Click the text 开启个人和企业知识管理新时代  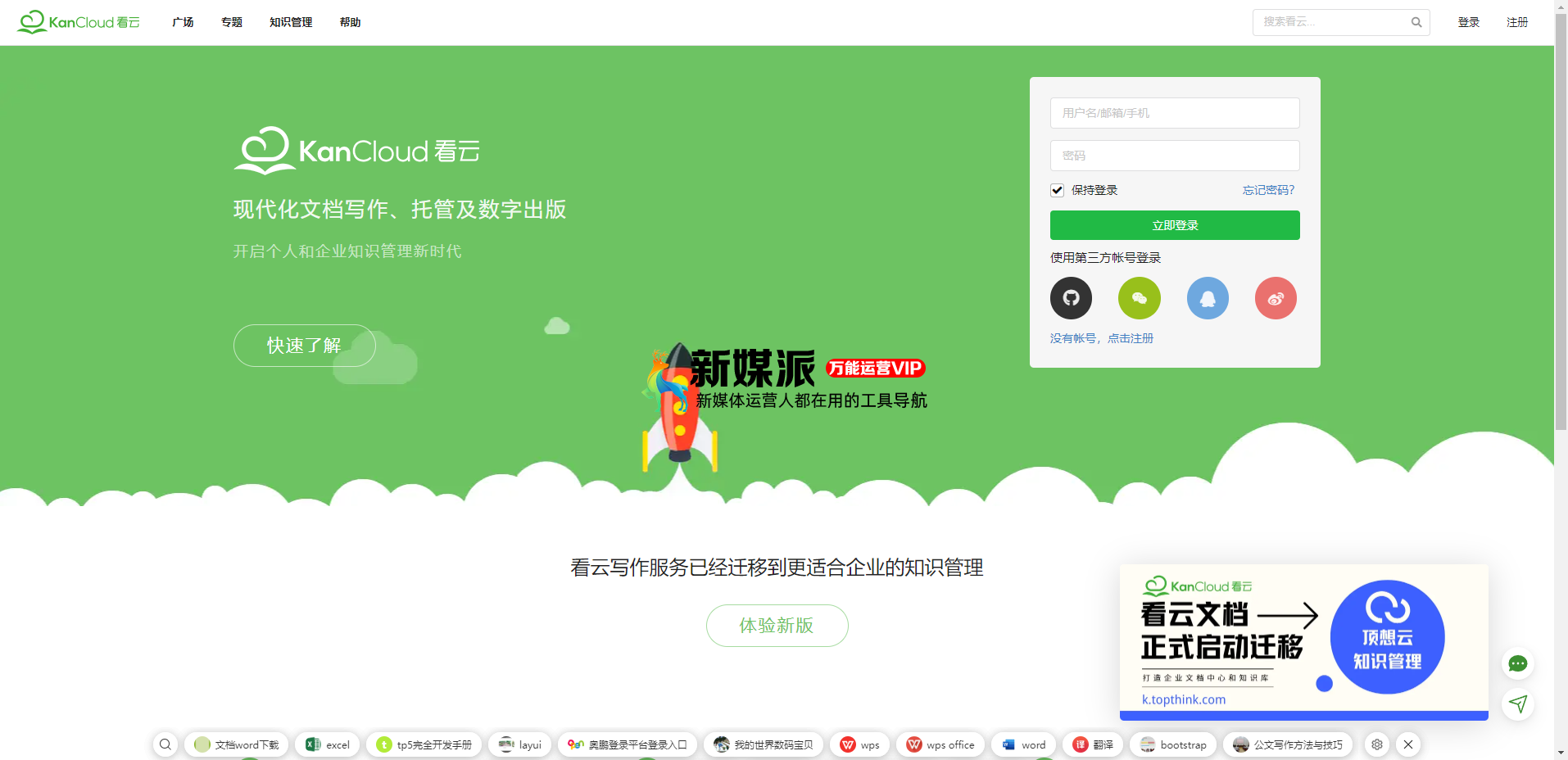click(347, 251)
